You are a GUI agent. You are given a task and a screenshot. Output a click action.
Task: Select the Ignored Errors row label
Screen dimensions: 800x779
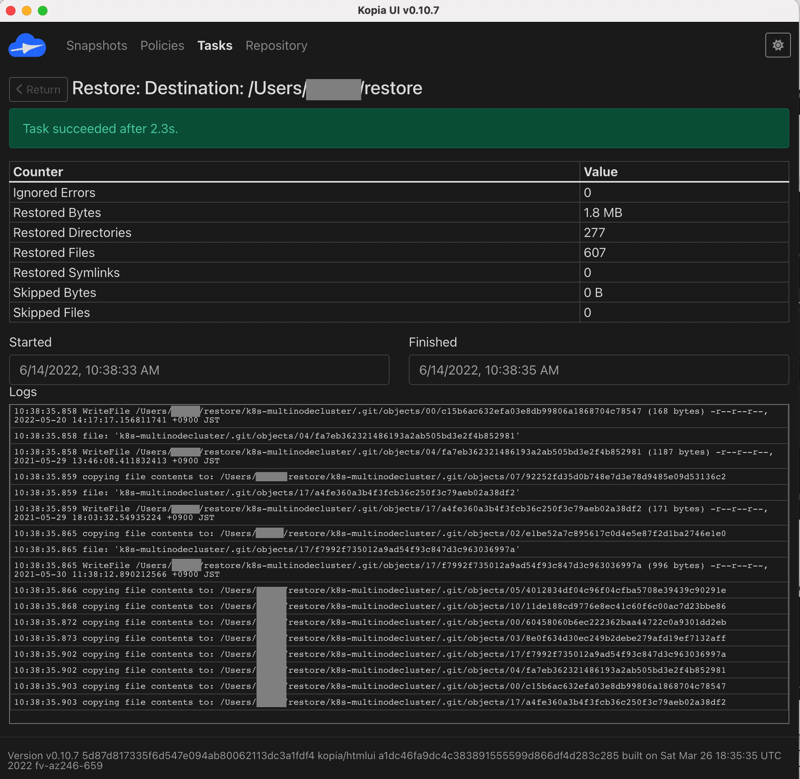(54, 193)
